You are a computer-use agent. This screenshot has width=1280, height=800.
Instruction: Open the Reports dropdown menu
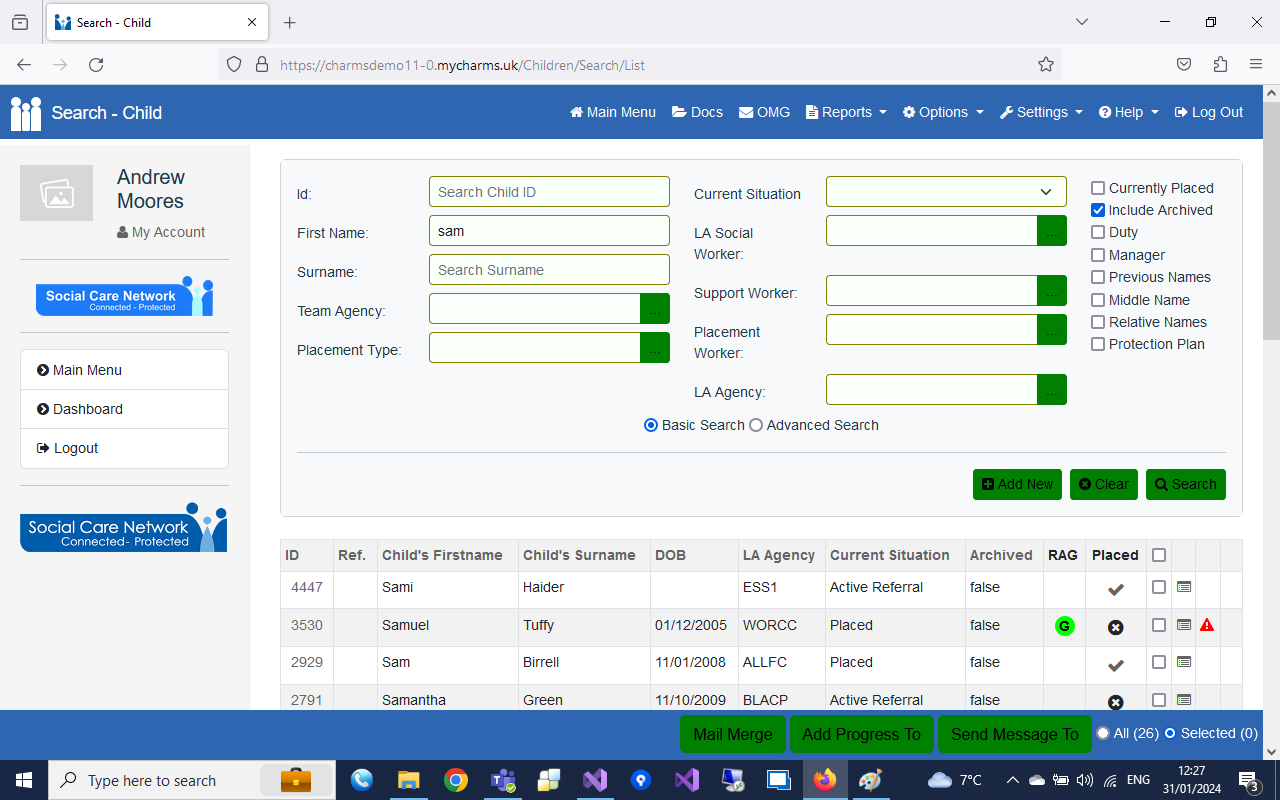846,112
